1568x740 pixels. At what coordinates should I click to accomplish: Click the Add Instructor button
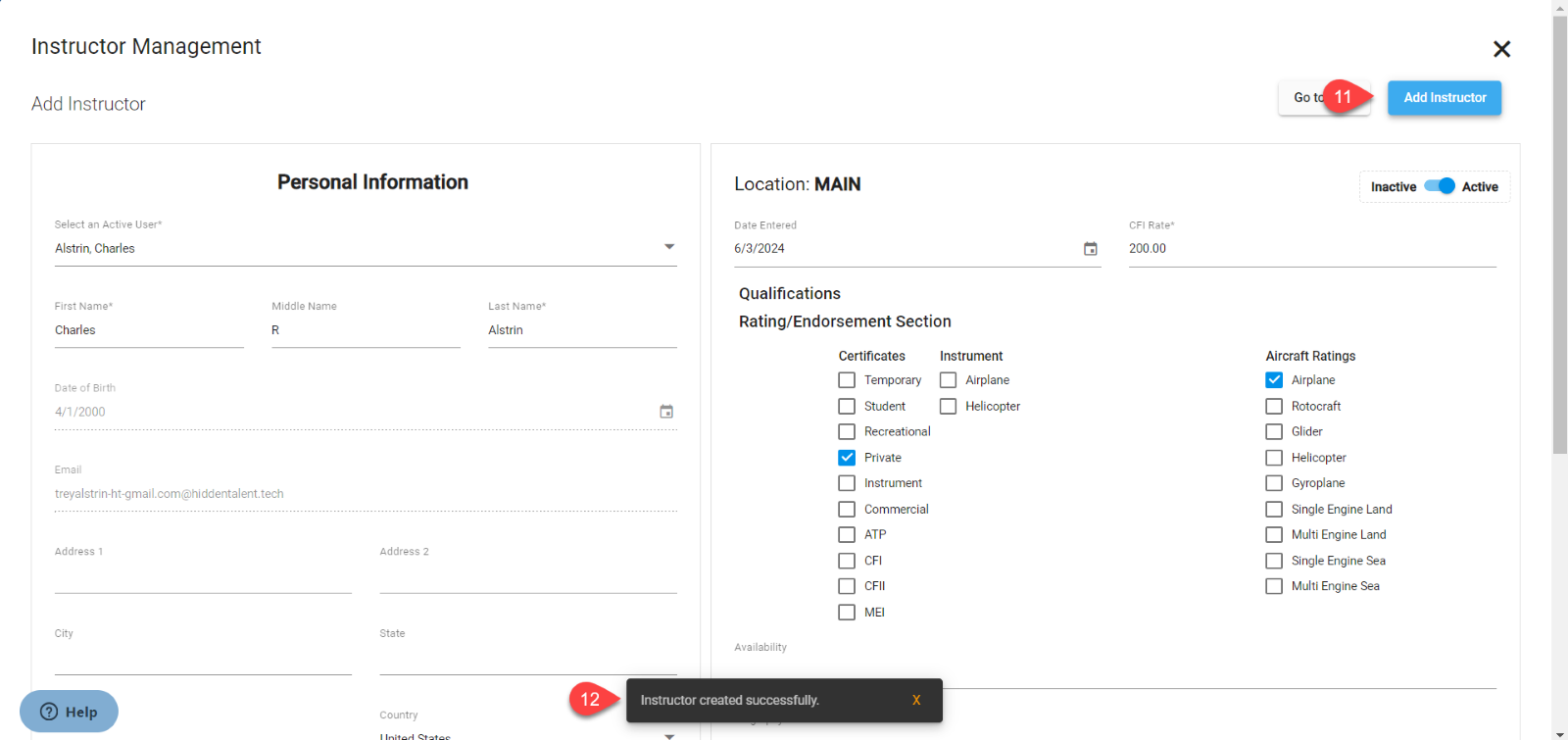[1444, 98]
